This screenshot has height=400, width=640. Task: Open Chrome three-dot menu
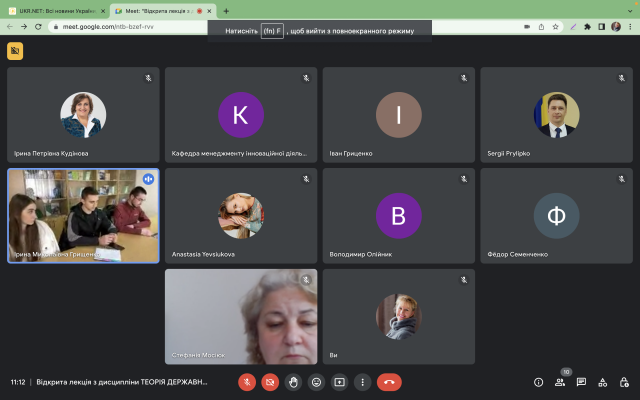pos(631,27)
